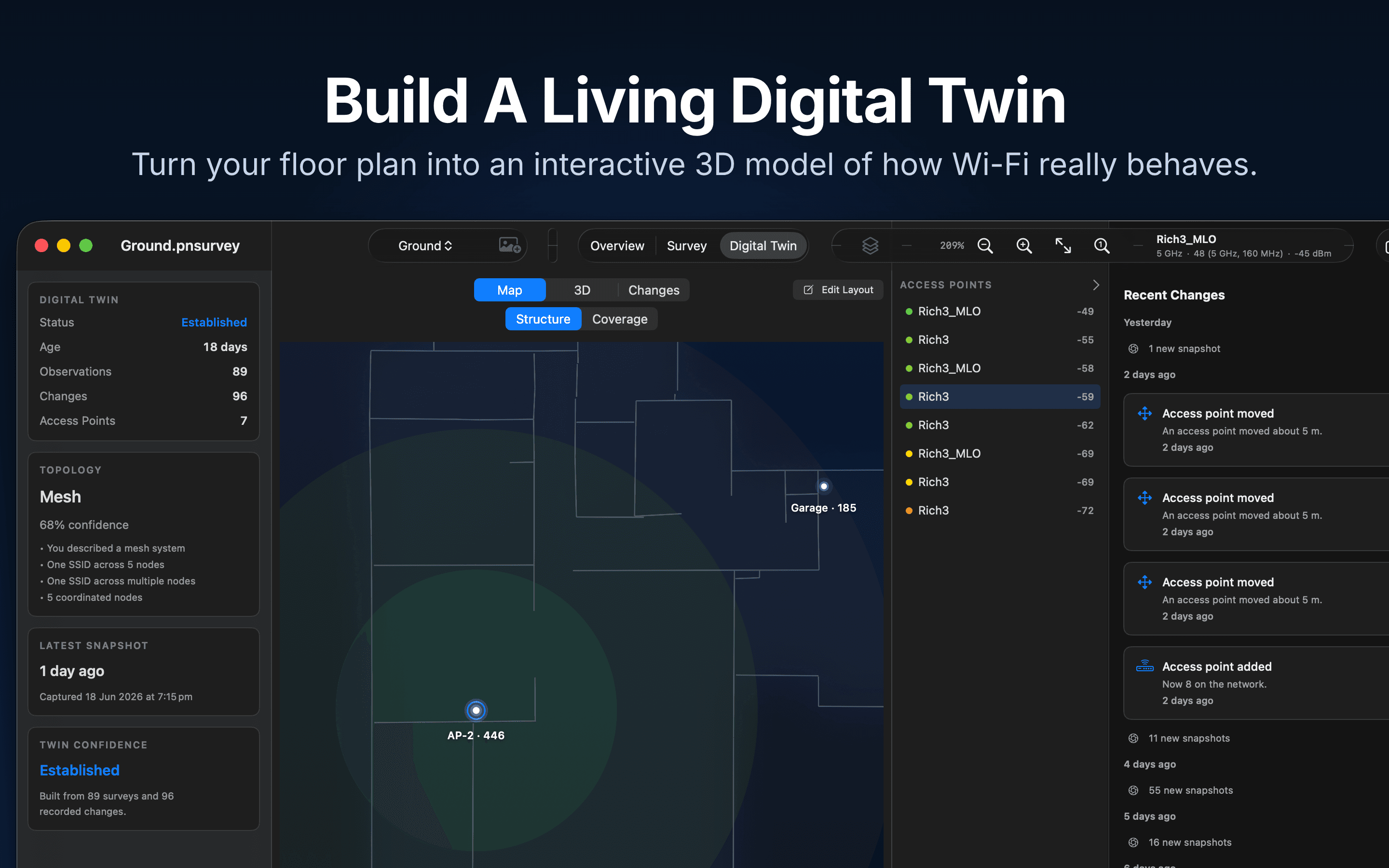Screen dimensions: 1389x868
Task: Toggle the Structure map mode
Action: pos(543,319)
